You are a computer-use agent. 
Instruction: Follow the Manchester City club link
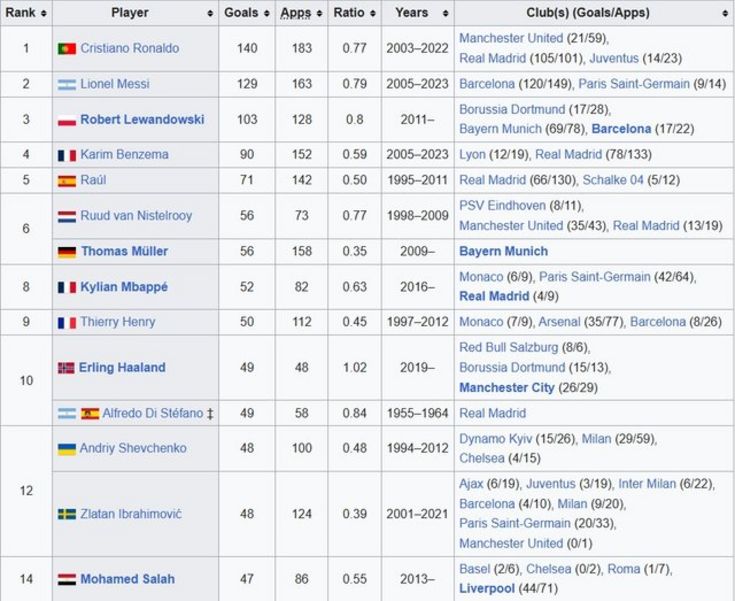[507, 388]
